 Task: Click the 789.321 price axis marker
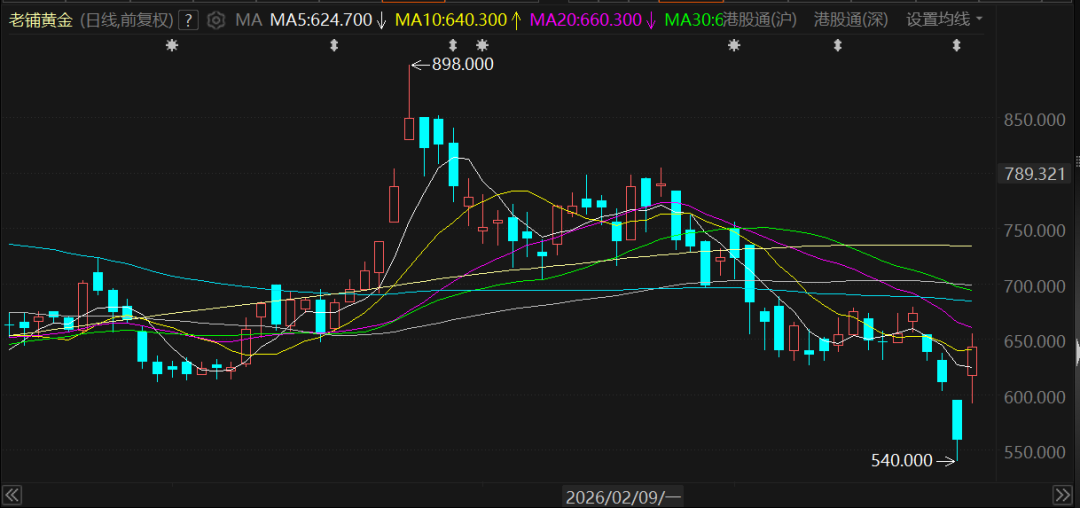click(x=1035, y=175)
